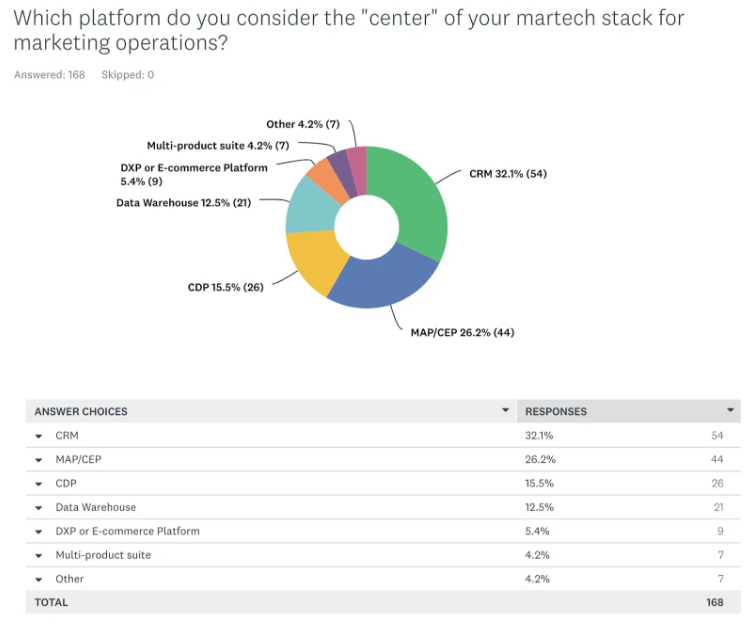The width and height of the screenshot is (750, 631).
Task: Expand the CDP answer row arrow
Action: pos(39,484)
